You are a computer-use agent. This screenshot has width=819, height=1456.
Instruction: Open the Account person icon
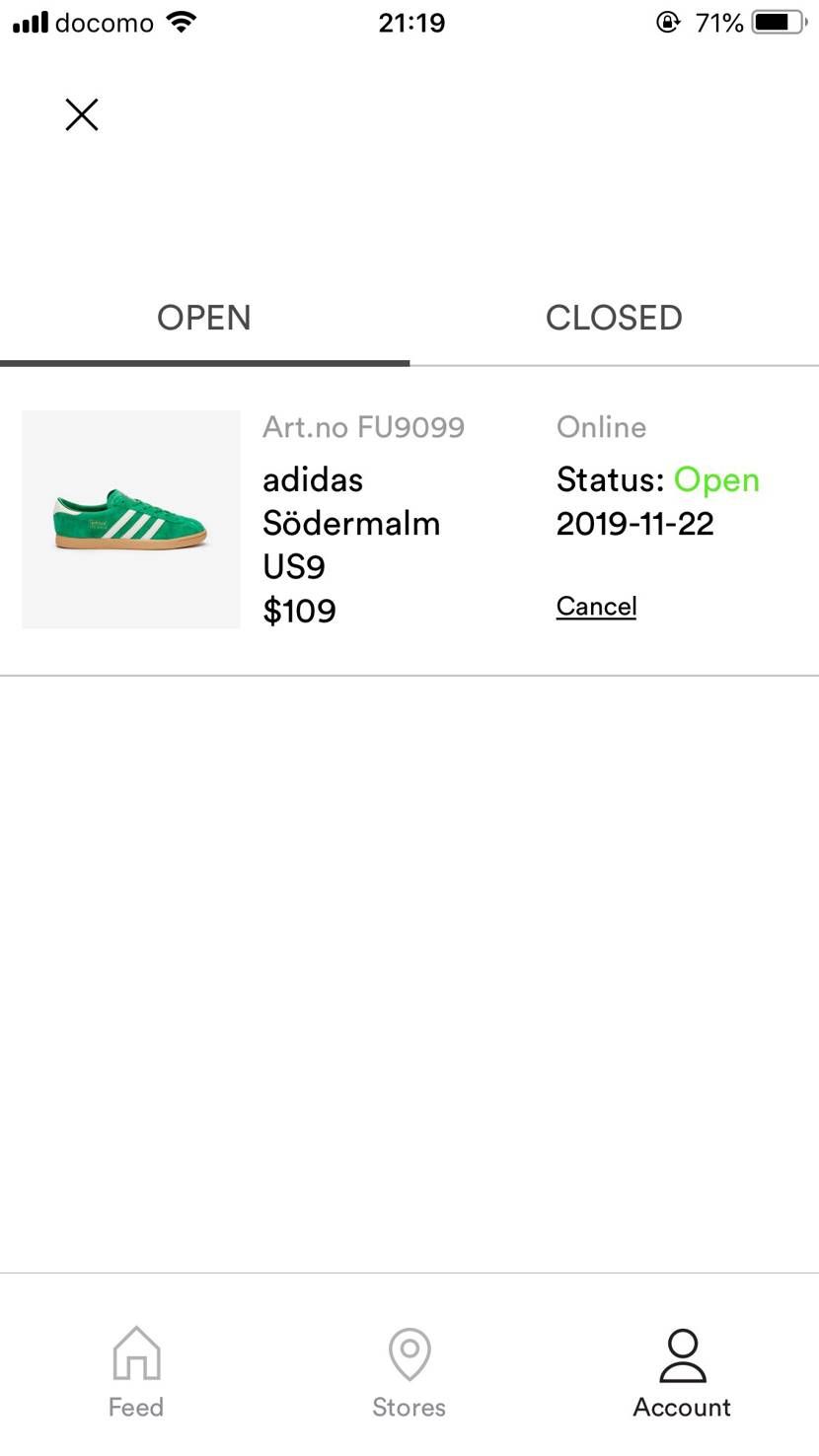point(682,1354)
